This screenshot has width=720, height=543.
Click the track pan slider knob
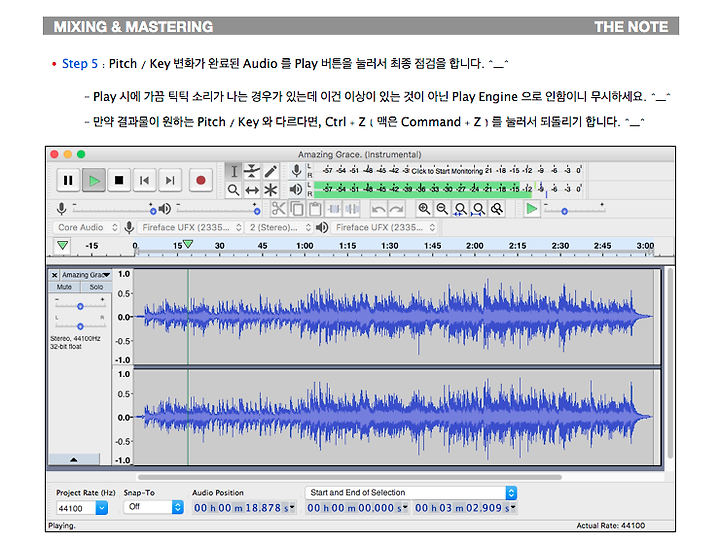point(80,326)
